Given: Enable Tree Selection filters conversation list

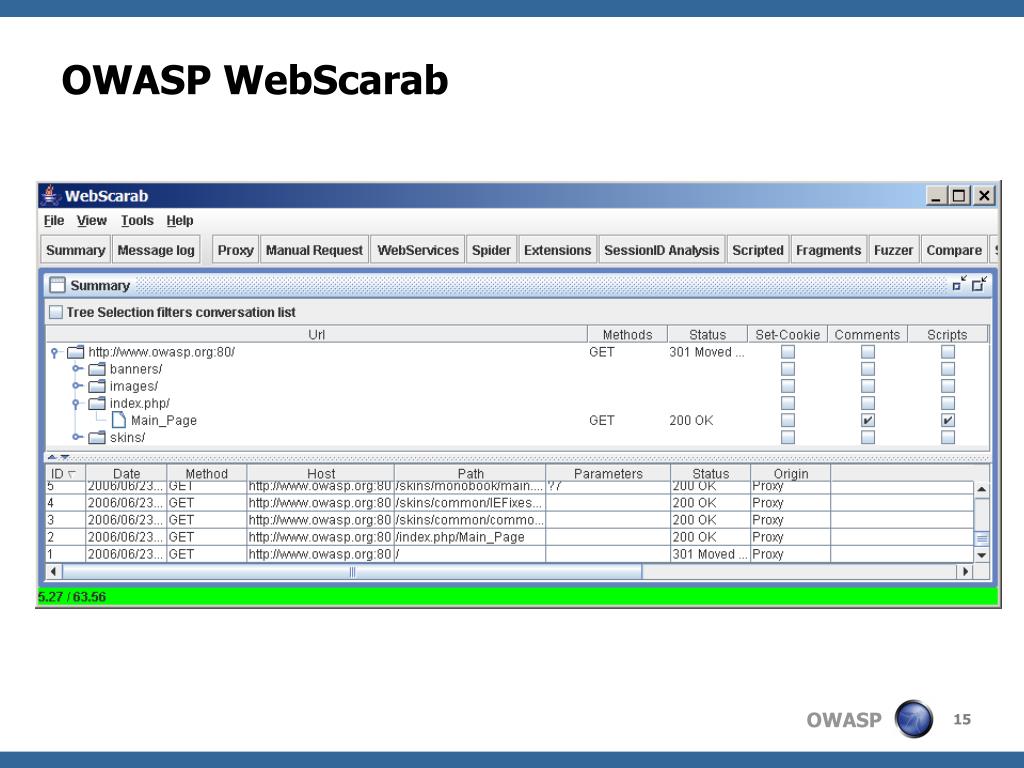Looking at the screenshot, I should [57, 312].
